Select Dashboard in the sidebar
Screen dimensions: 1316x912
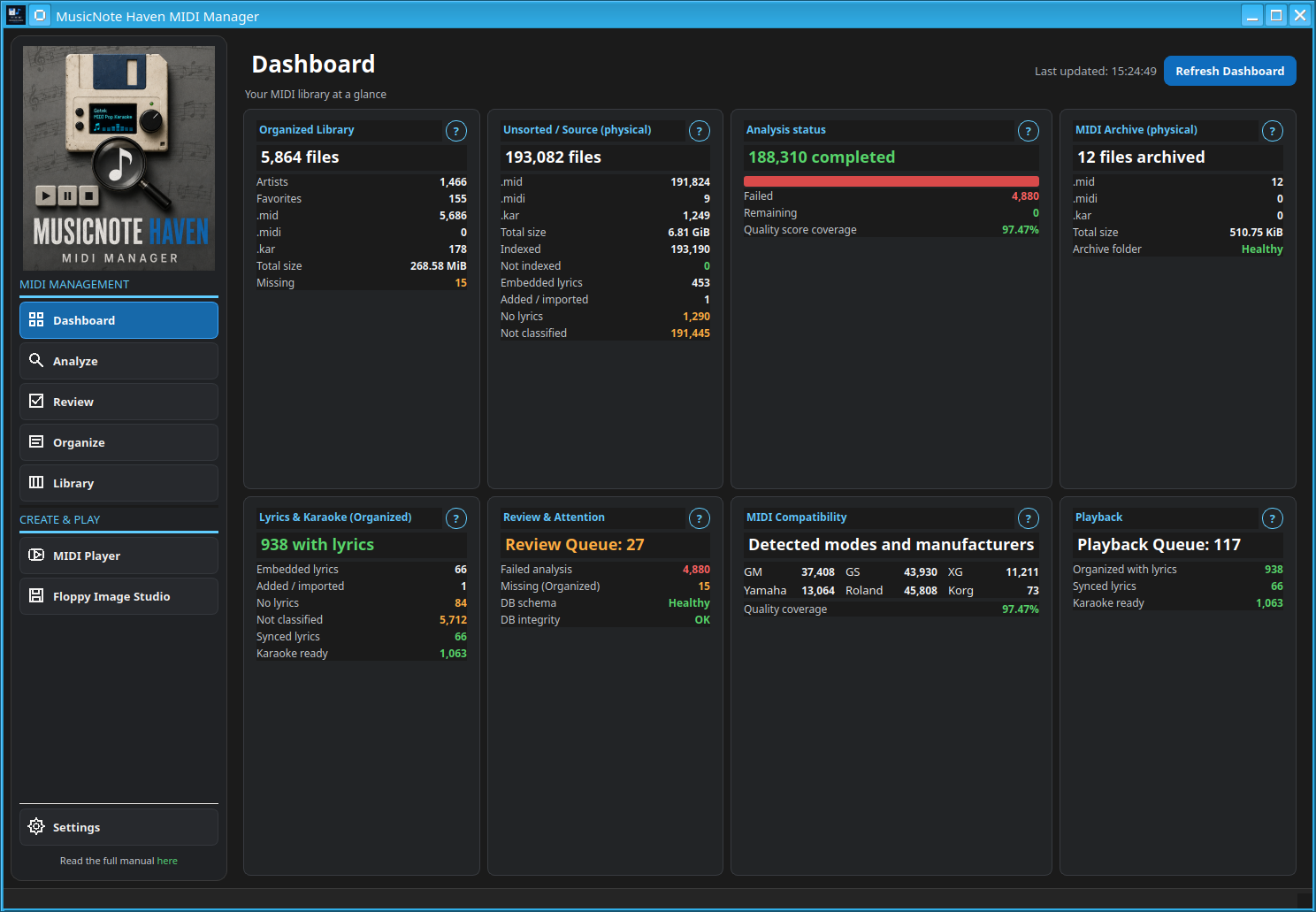click(x=119, y=320)
